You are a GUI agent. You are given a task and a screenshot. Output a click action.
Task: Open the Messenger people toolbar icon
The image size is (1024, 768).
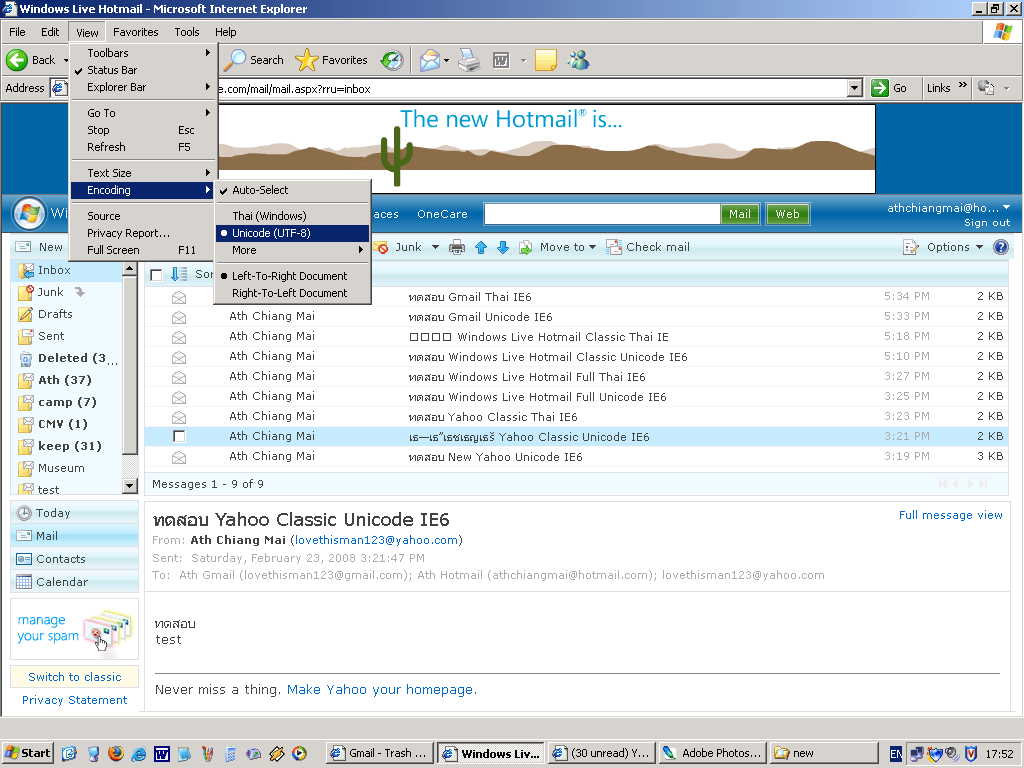(x=579, y=60)
